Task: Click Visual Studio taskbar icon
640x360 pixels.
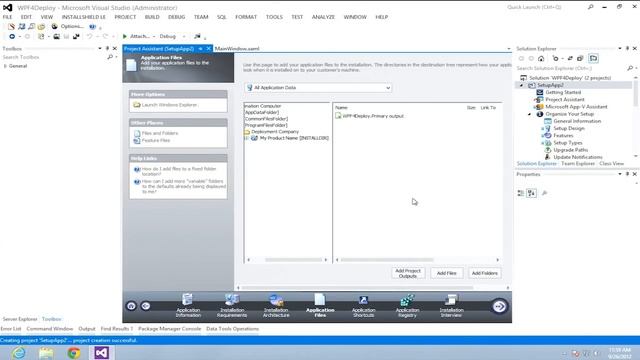Action: click(102, 353)
